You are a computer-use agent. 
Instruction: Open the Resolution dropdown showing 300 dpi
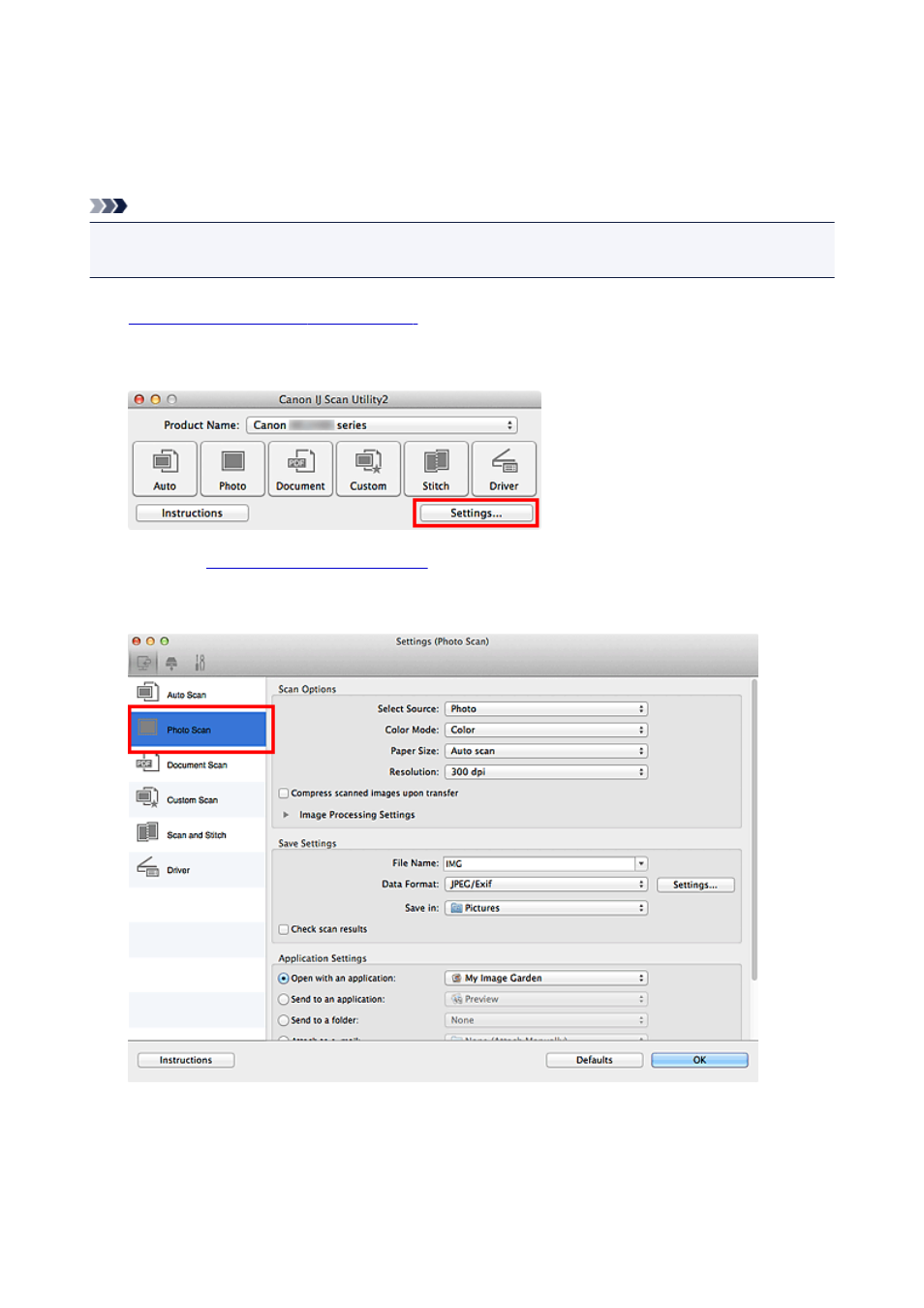click(x=546, y=772)
